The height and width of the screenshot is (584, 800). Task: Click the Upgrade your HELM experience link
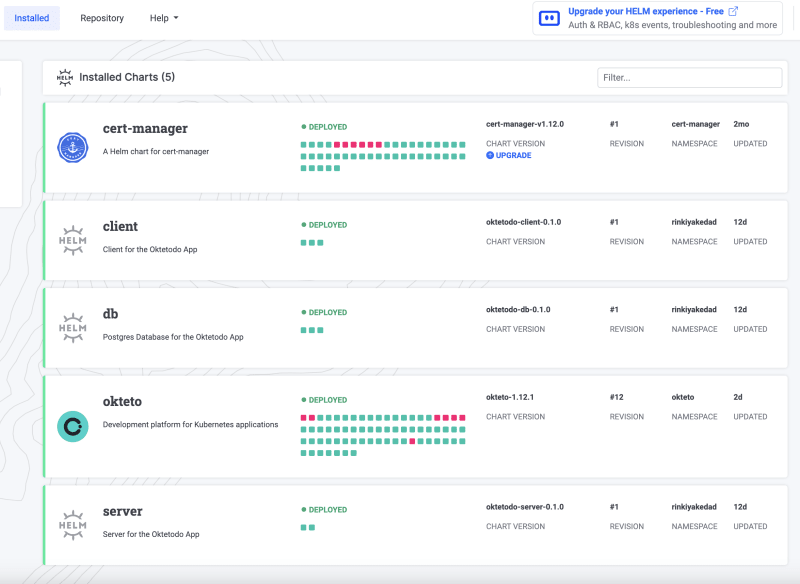(x=645, y=11)
